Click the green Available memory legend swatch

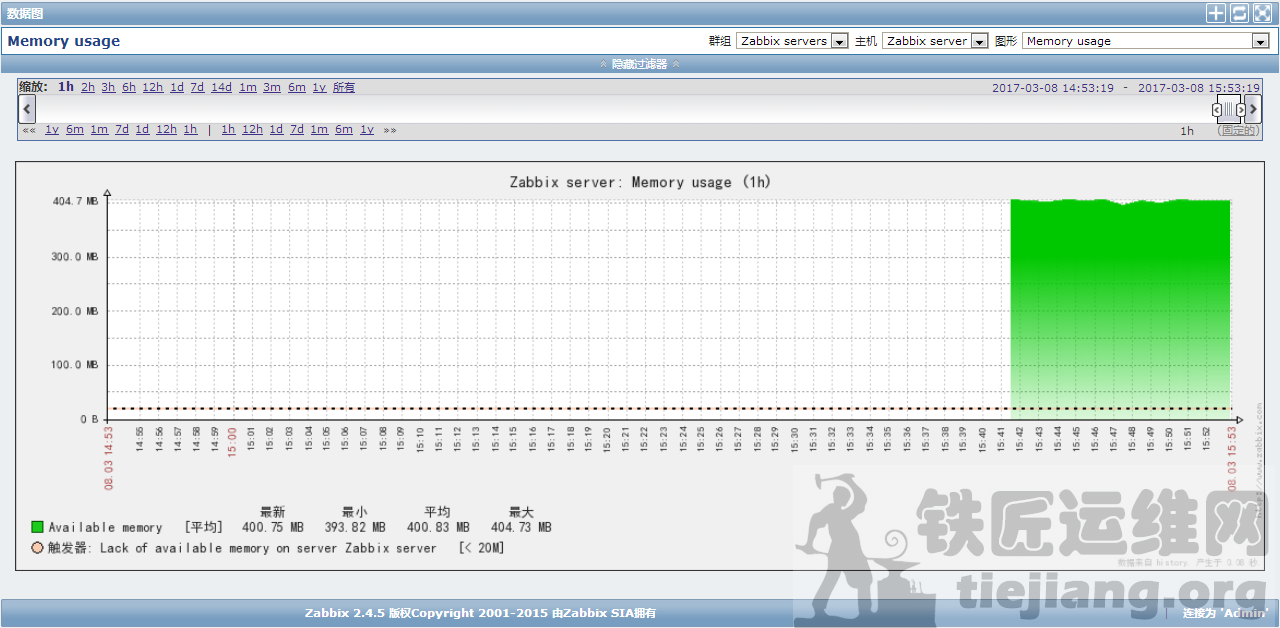(37, 527)
